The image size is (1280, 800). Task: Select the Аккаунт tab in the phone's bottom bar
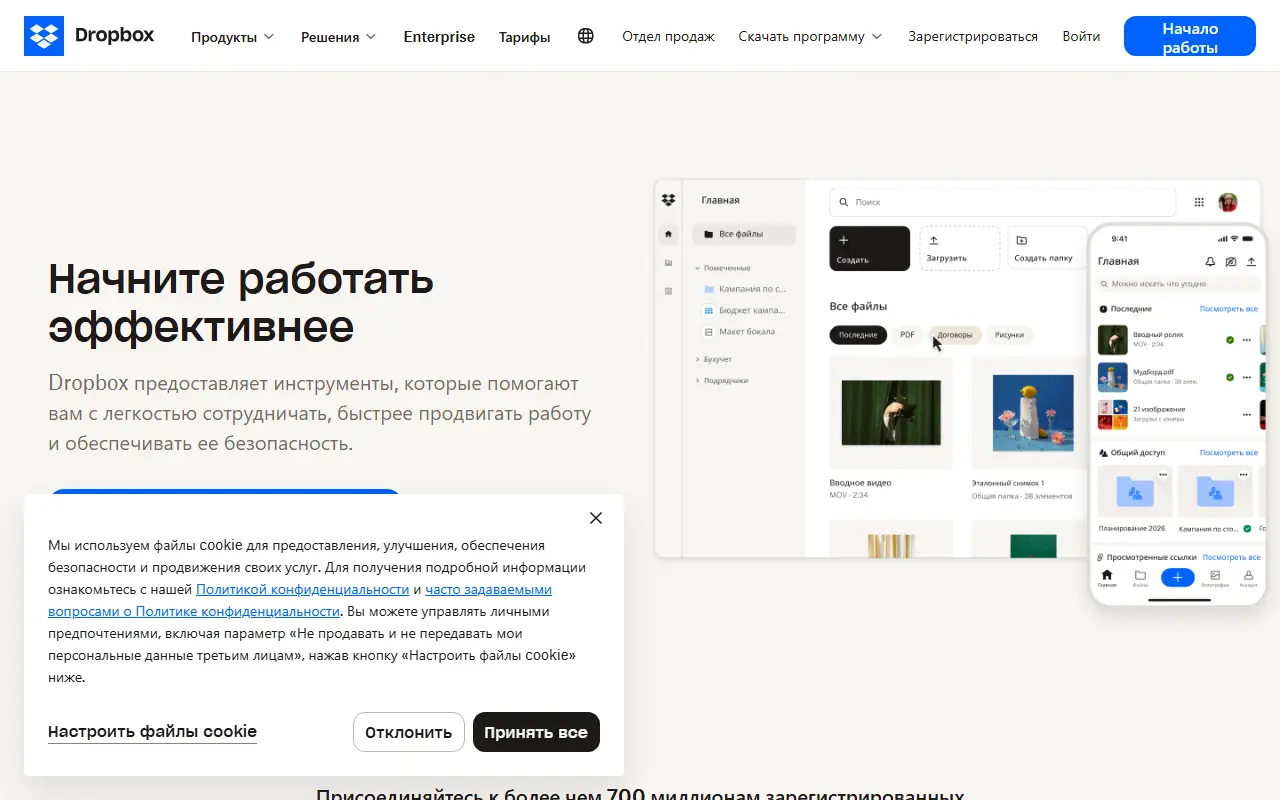(1248, 578)
